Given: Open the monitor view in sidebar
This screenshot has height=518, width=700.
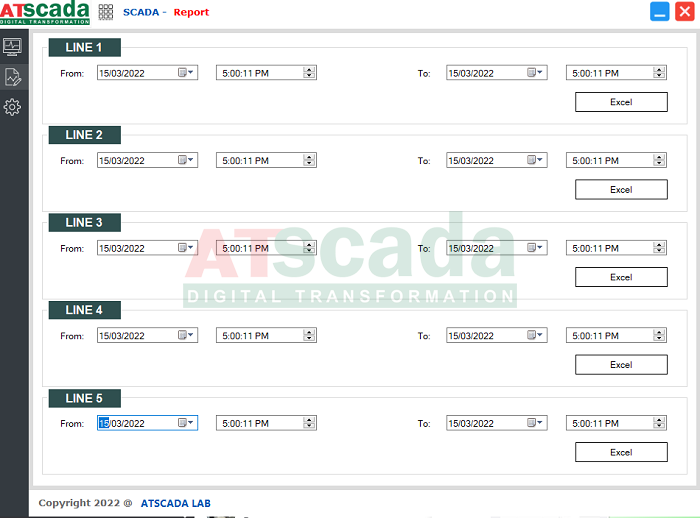Looking at the screenshot, I should [13, 46].
